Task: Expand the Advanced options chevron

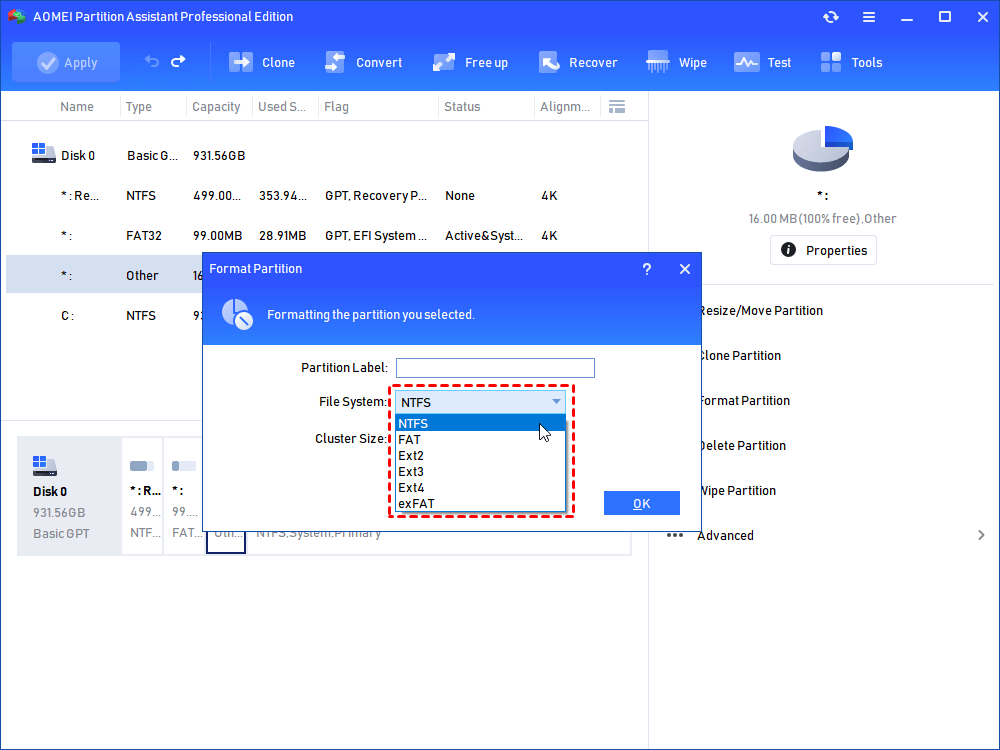Action: [x=981, y=536]
